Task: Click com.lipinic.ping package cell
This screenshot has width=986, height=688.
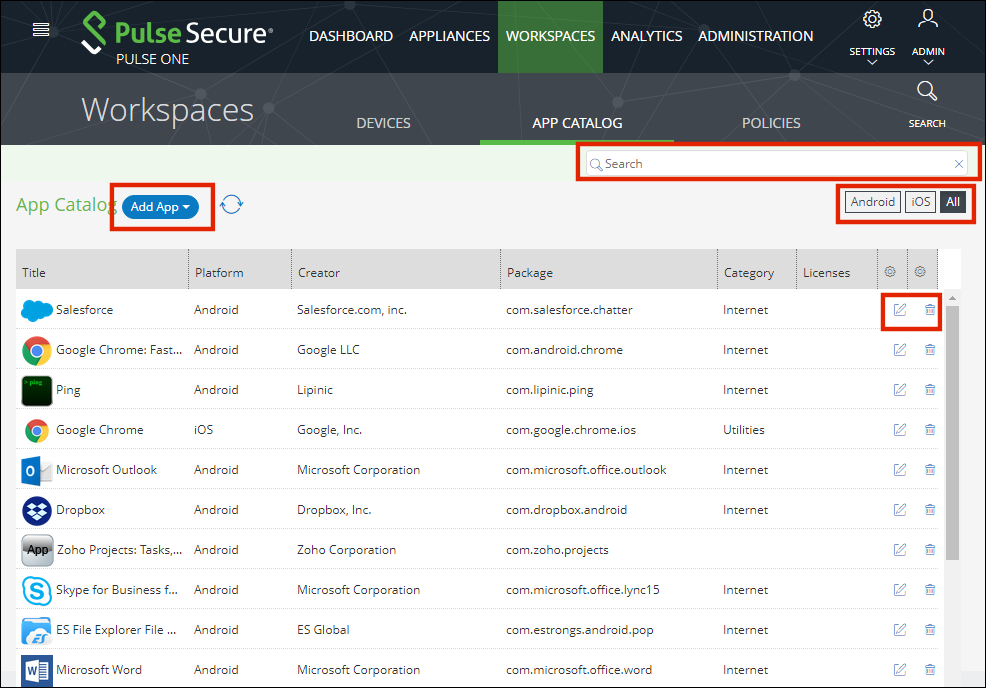Action: click(550, 390)
